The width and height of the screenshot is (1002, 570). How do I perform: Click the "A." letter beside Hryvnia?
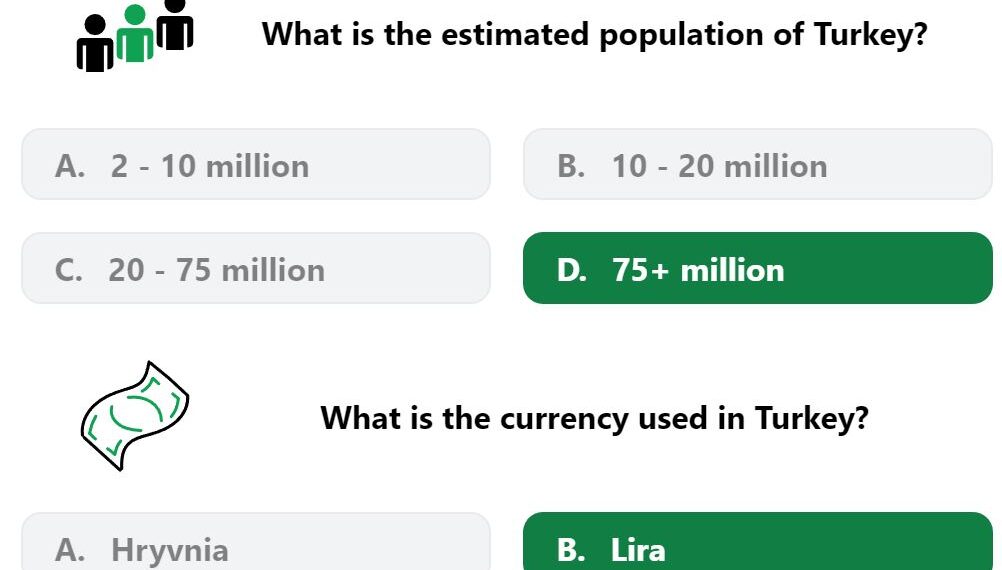tap(70, 550)
